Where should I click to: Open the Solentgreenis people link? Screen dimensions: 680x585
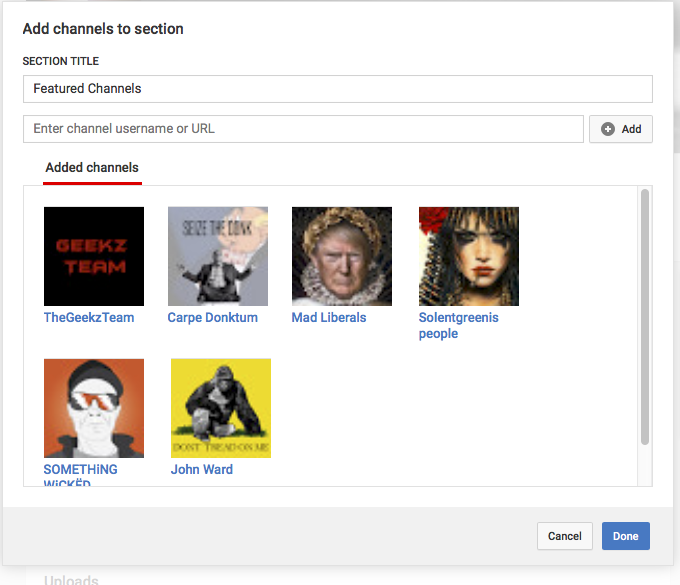pos(458,326)
